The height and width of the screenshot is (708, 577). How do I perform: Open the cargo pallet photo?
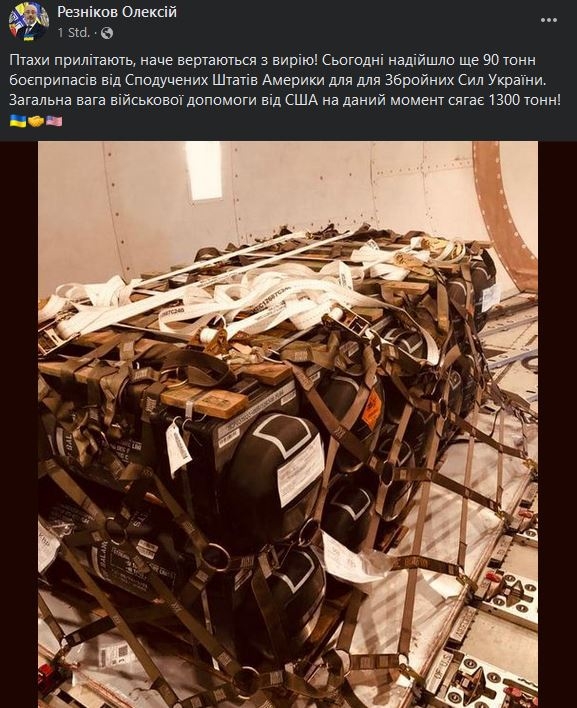(x=288, y=424)
